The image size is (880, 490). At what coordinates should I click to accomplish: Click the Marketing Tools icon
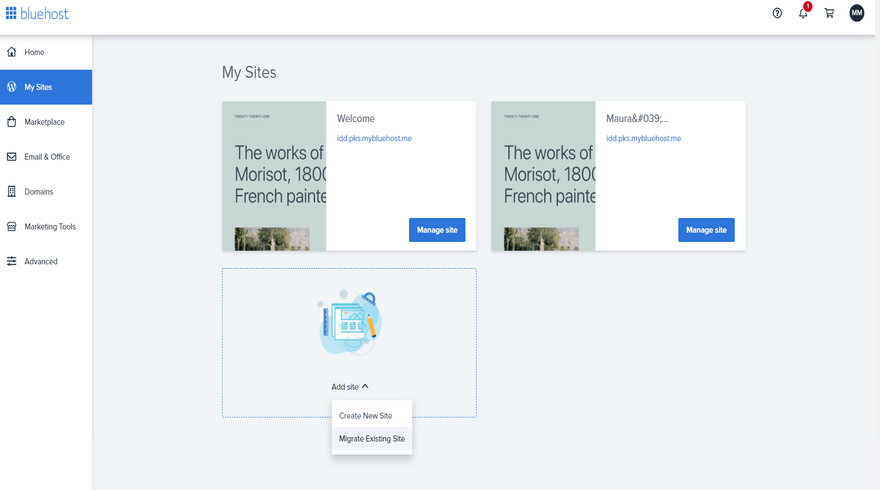11,227
